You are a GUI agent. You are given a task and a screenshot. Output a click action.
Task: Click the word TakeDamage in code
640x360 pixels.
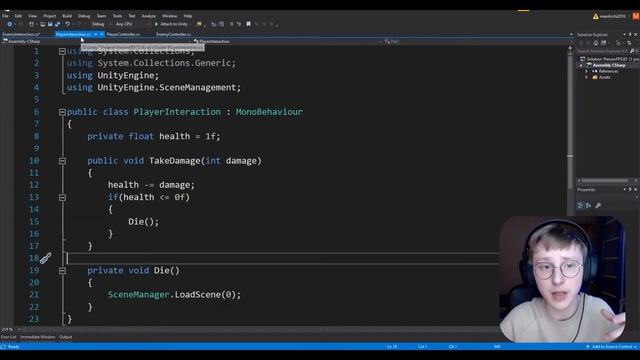click(x=175, y=161)
